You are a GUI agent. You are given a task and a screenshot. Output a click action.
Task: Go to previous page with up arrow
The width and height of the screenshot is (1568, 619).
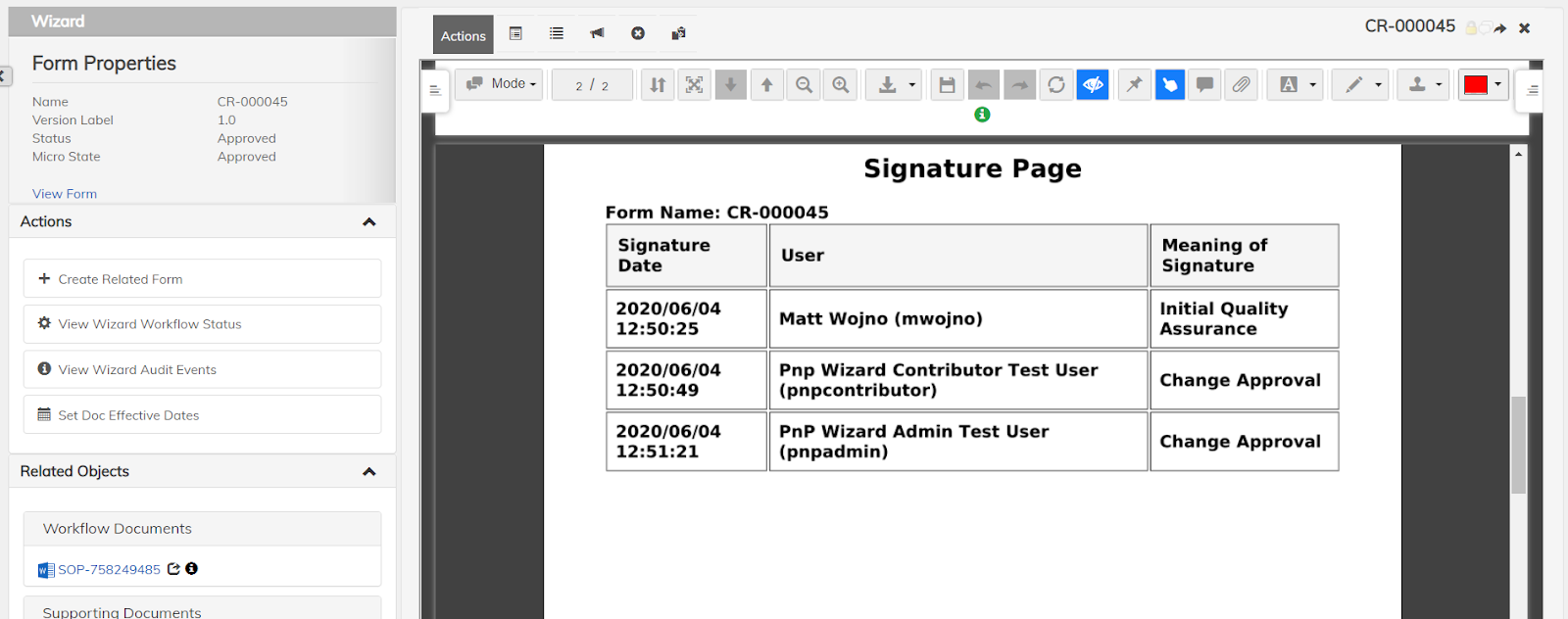(767, 85)
